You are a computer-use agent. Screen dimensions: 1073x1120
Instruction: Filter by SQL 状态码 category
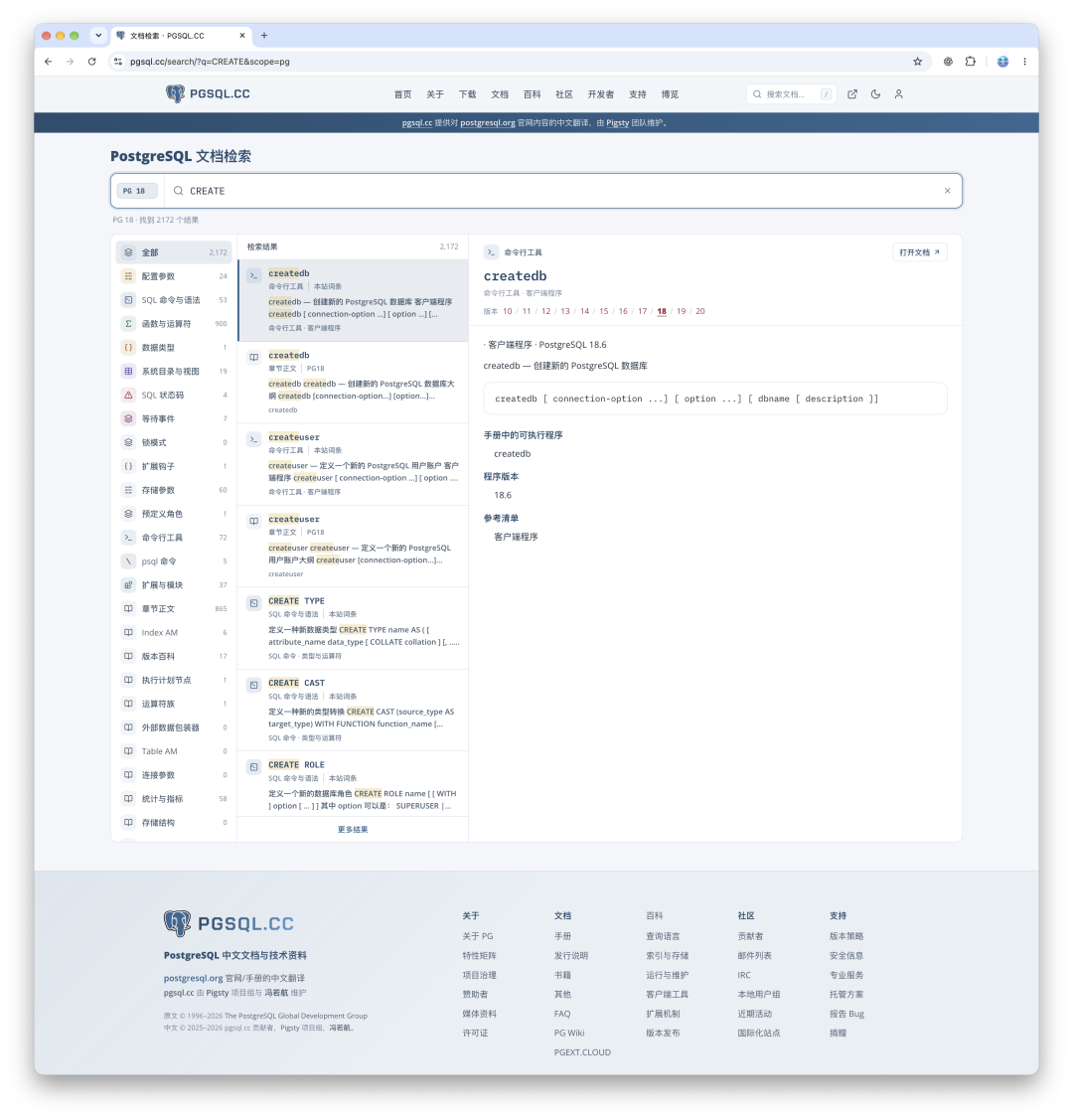[174, 395]
